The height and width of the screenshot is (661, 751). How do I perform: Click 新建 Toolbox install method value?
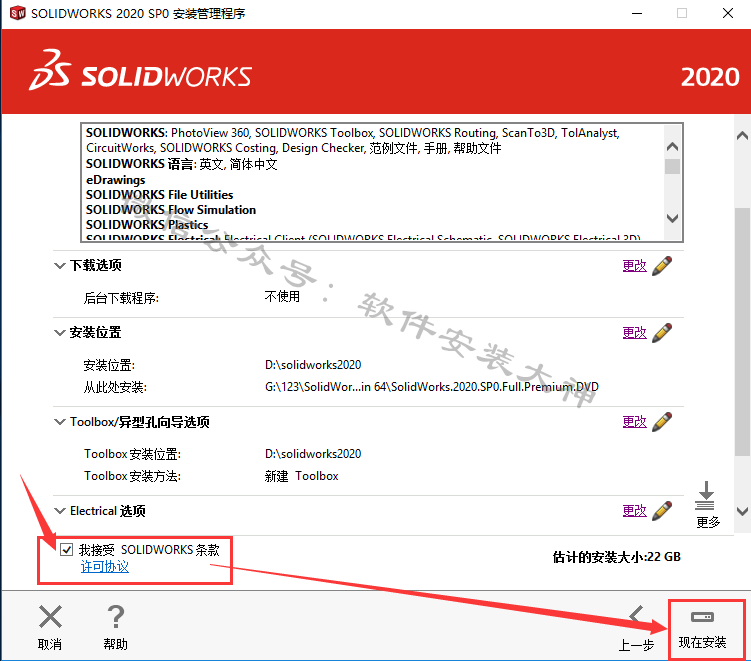pyautogui.click(x=302, y=476)
